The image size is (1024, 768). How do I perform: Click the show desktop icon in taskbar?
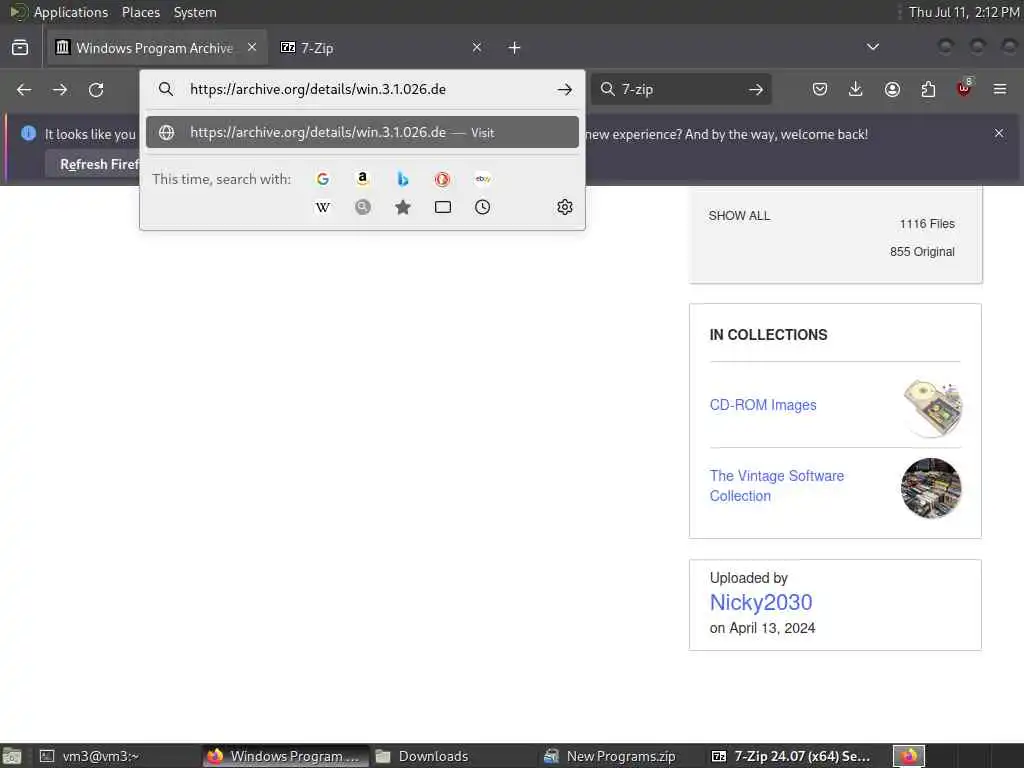pyautogui.click(x=12, y=756)
